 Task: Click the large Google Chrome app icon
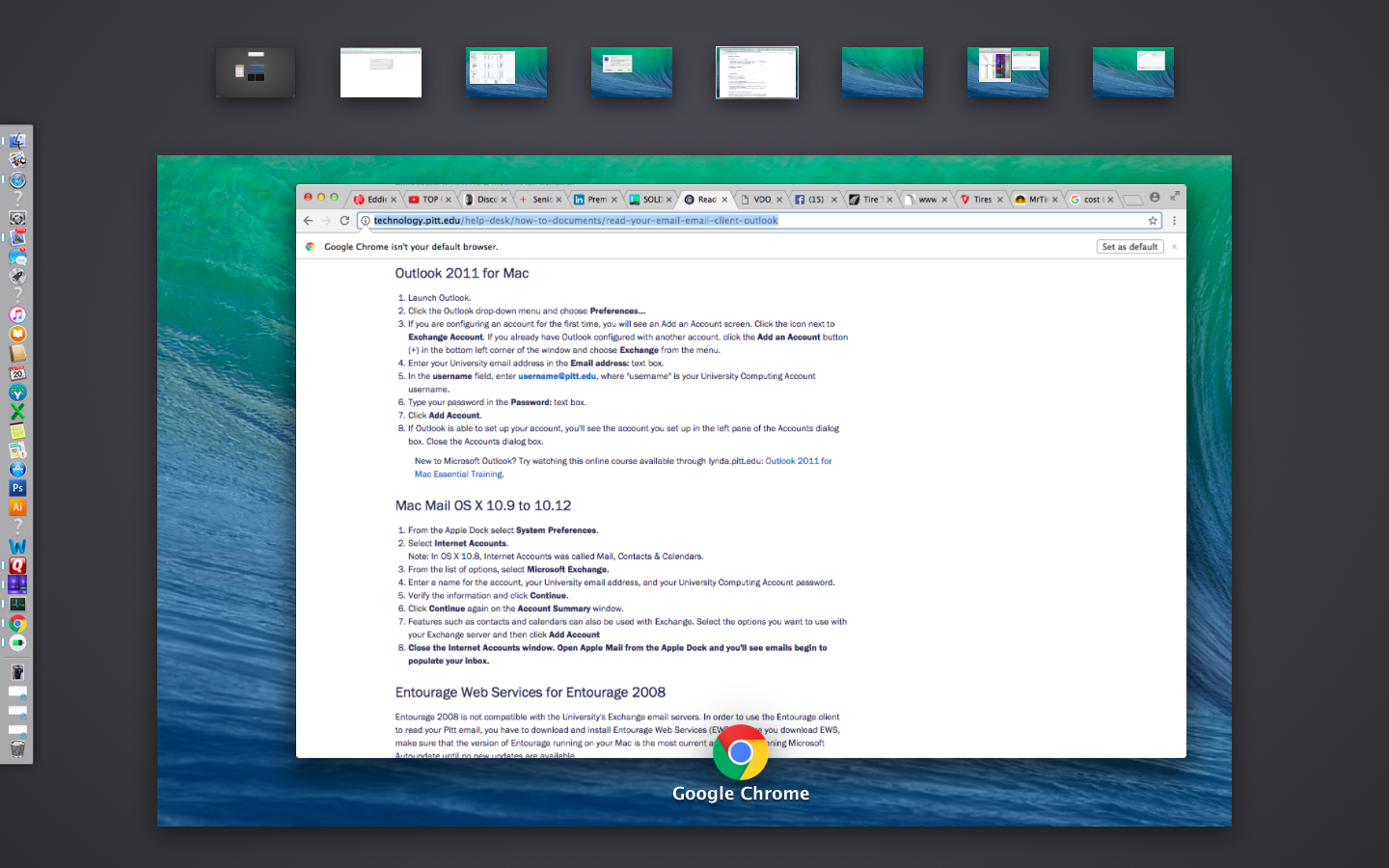[x=741, y=752]
